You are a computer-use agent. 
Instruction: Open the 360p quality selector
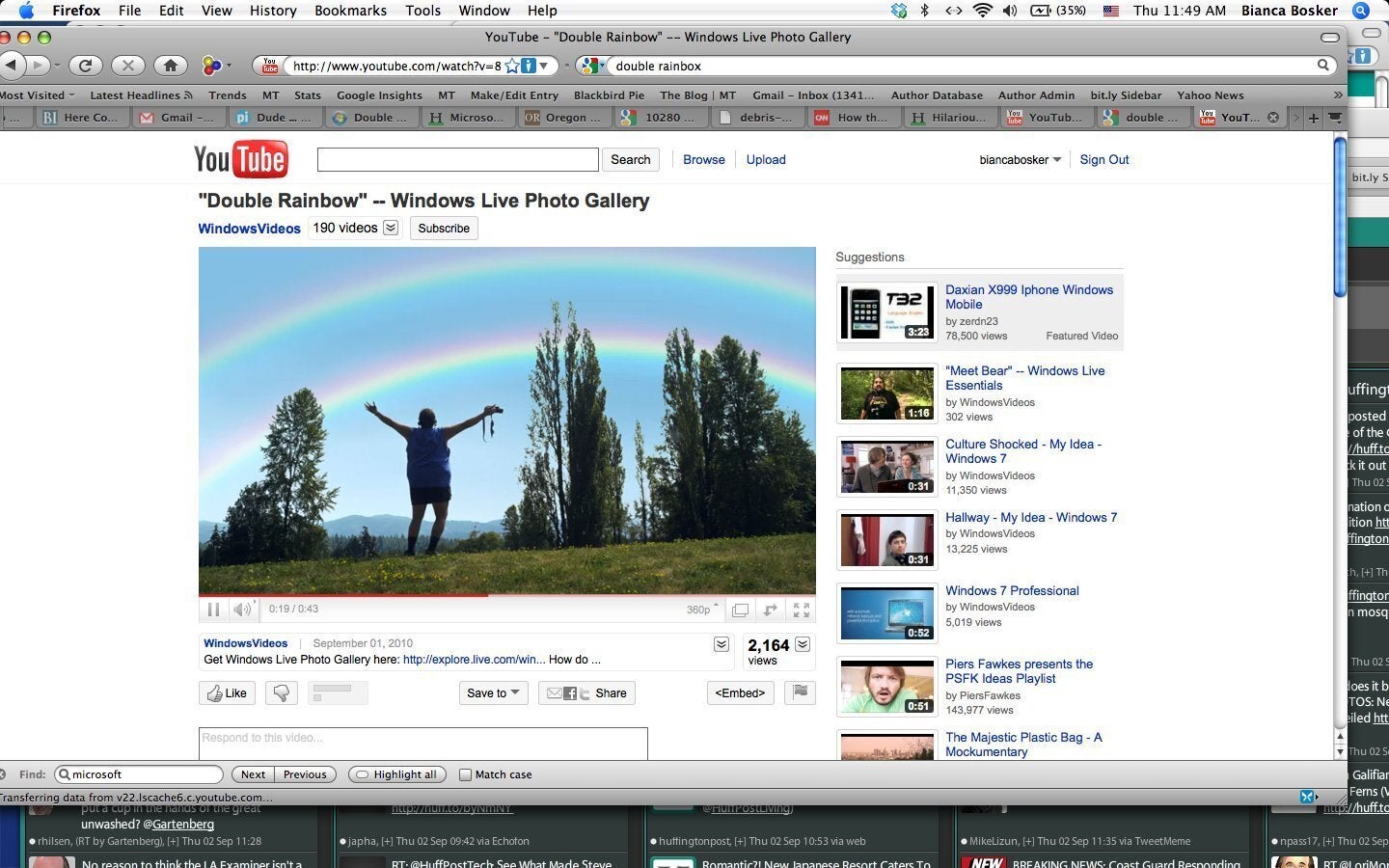coord(702,610)
